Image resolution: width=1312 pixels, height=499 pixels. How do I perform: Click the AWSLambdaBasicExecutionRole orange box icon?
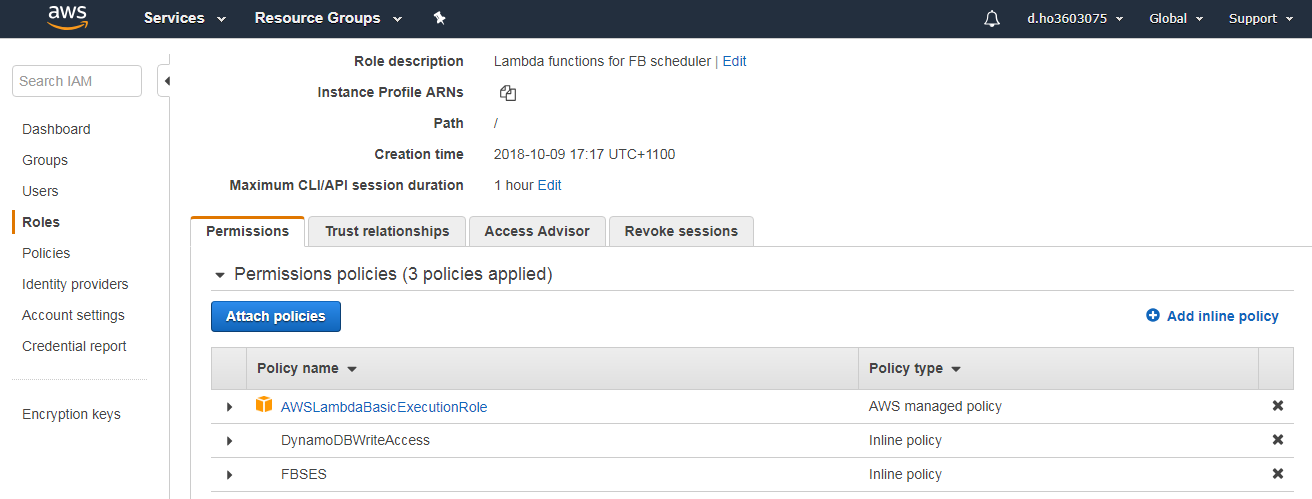point(264,405)
